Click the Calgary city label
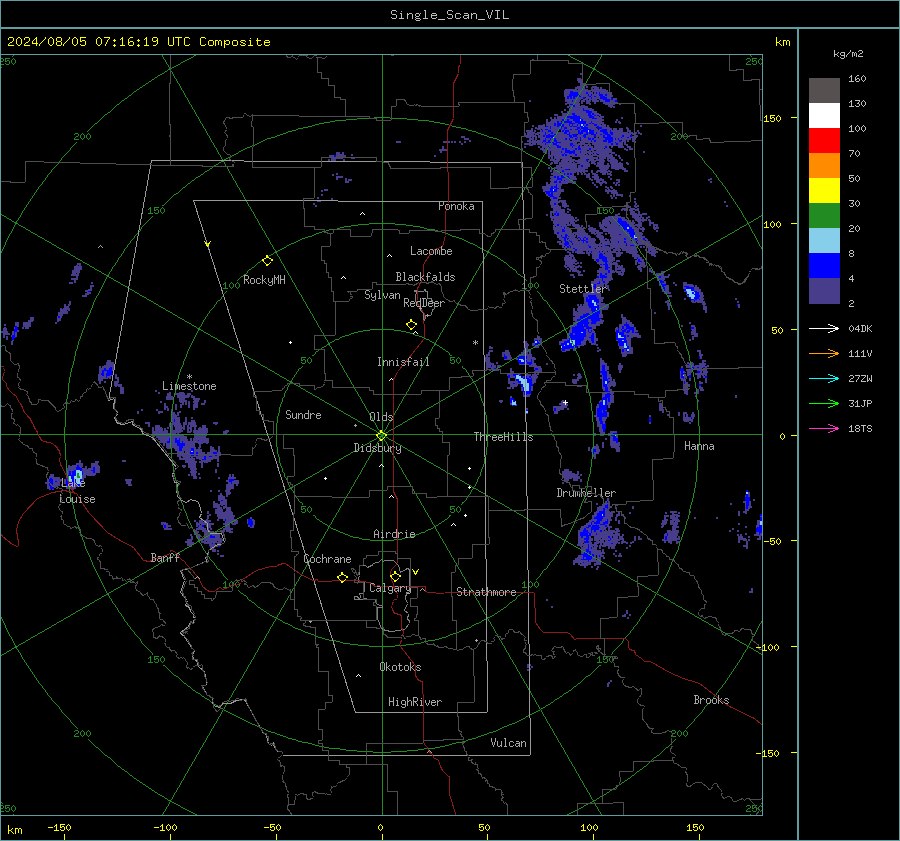This screenshot has width=900, height=841. pos(390,588)
